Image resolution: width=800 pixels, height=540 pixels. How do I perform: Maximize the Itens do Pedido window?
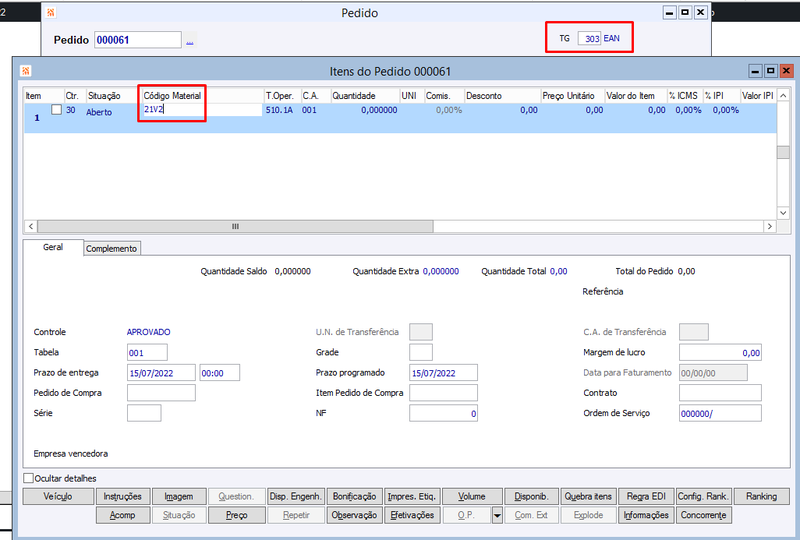pyautogui.click(x=770, y=71)
